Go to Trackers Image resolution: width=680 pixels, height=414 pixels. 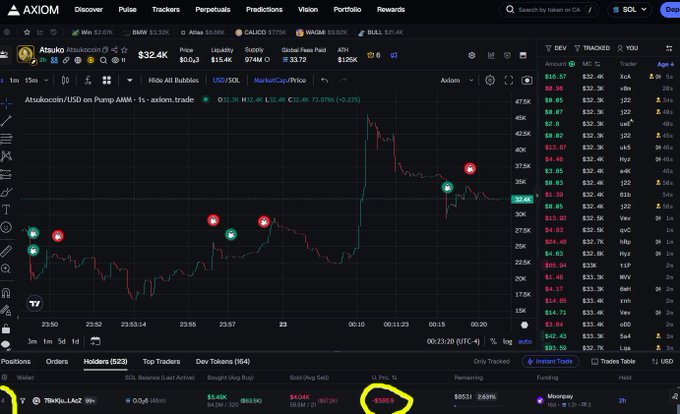click(x=166, y=10)
